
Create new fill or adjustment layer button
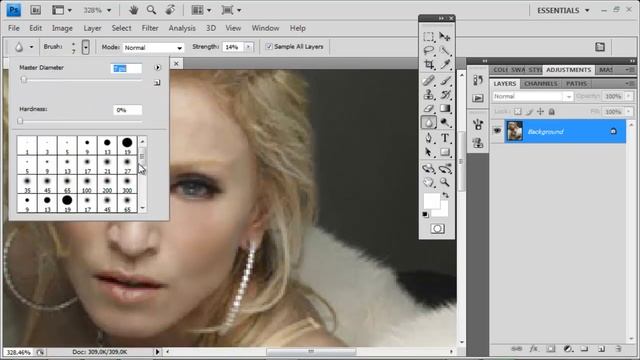point(568,349)
